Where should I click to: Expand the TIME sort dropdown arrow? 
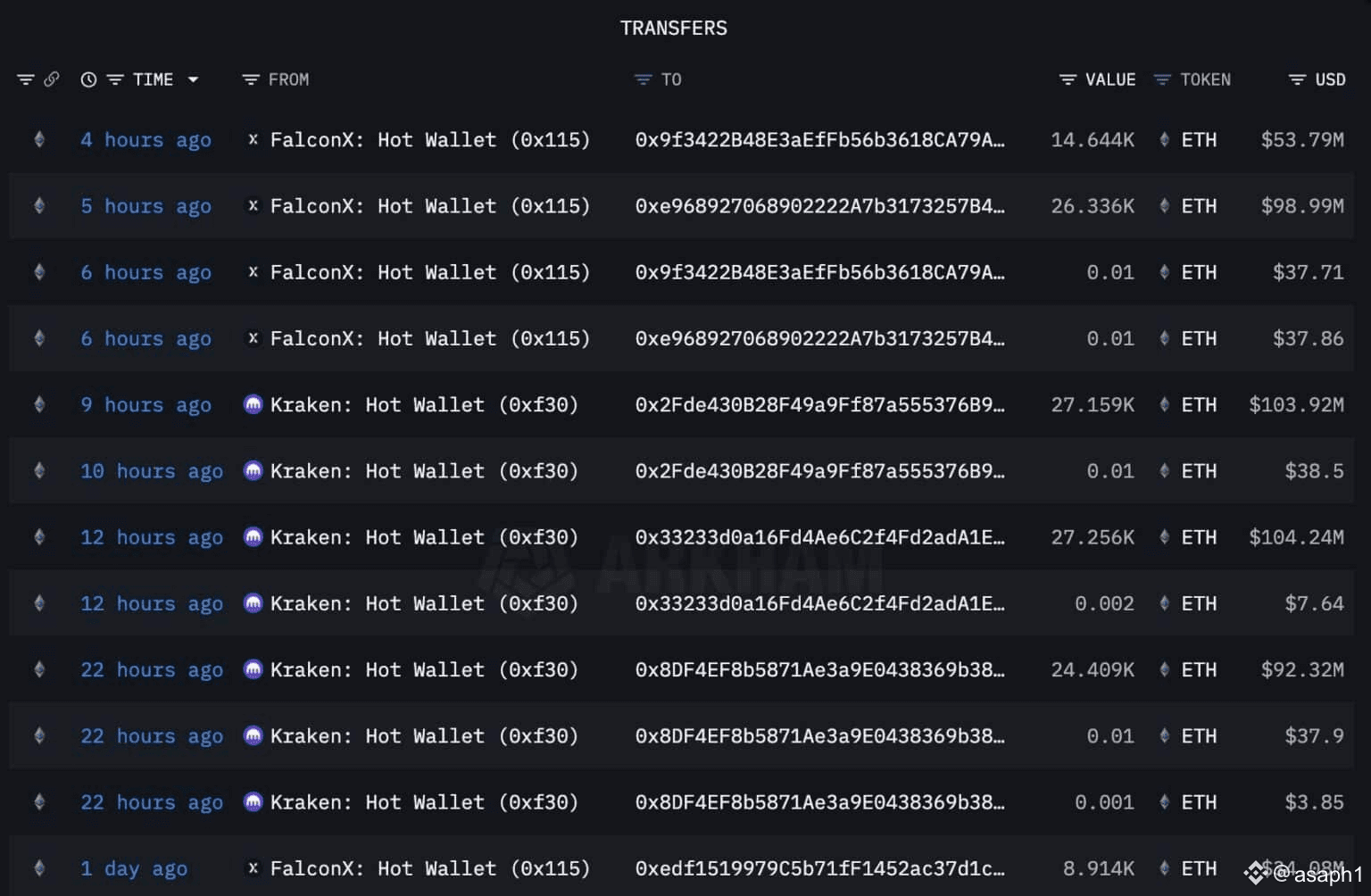tap(193, 79)
